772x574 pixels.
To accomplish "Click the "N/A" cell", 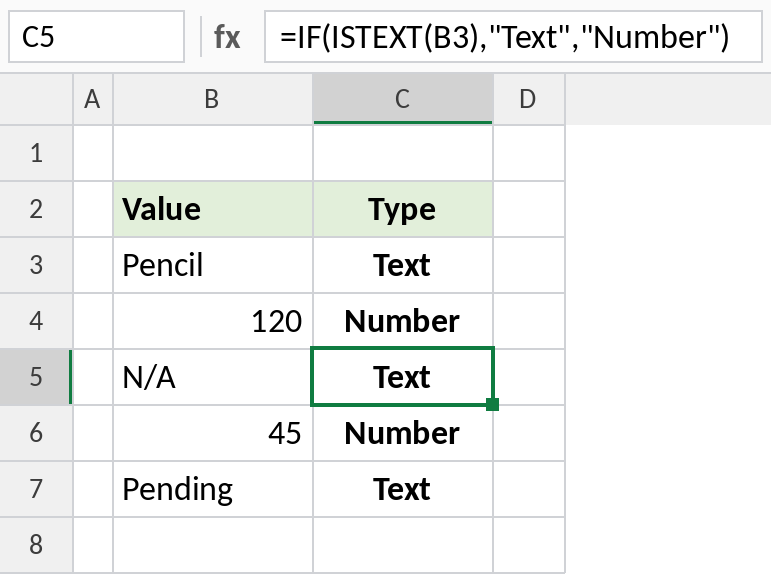I will [x=213, y=377].
